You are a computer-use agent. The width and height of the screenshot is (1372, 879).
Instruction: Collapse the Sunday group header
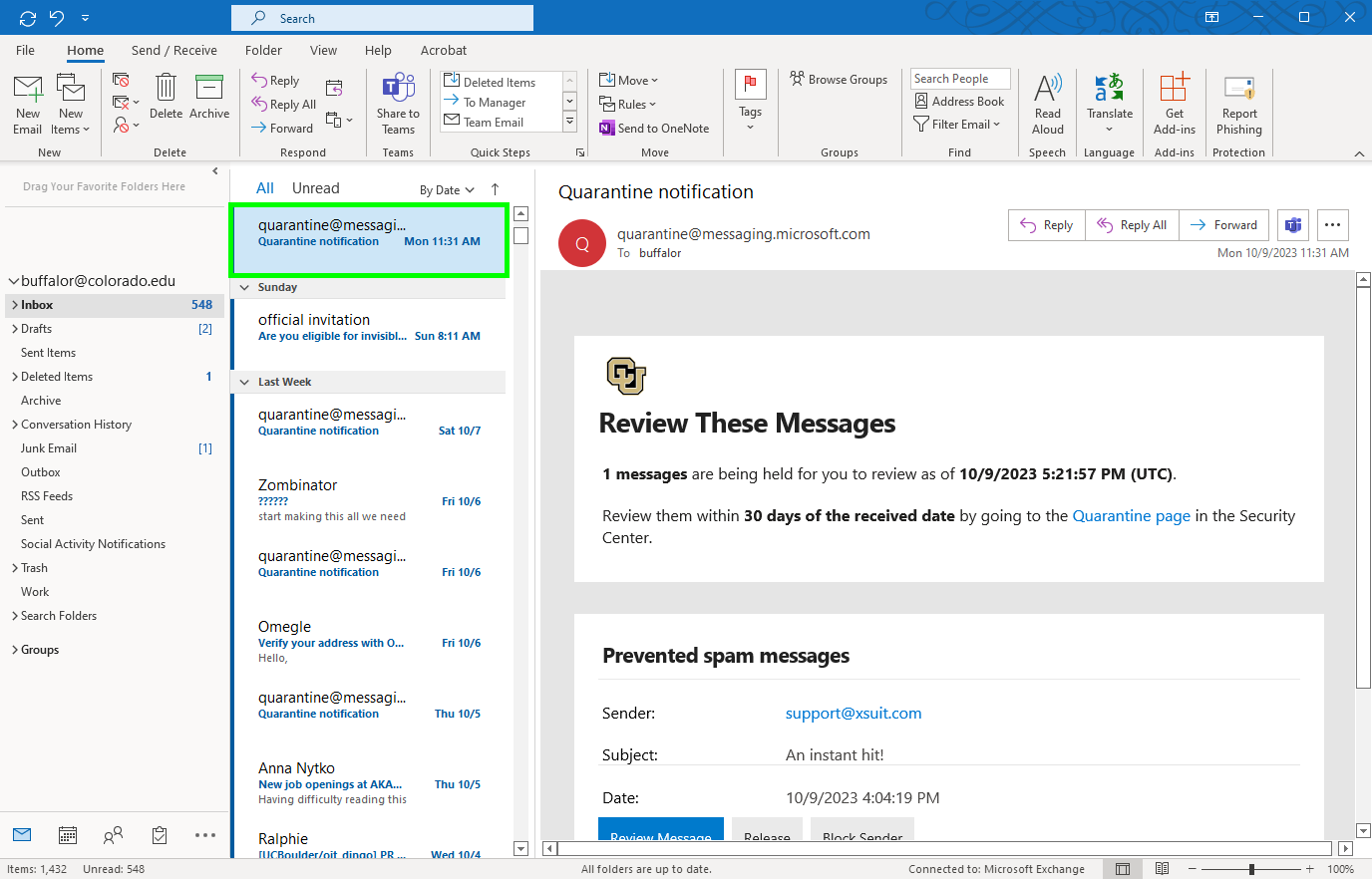pyautogui.click(x=244, y=287)
